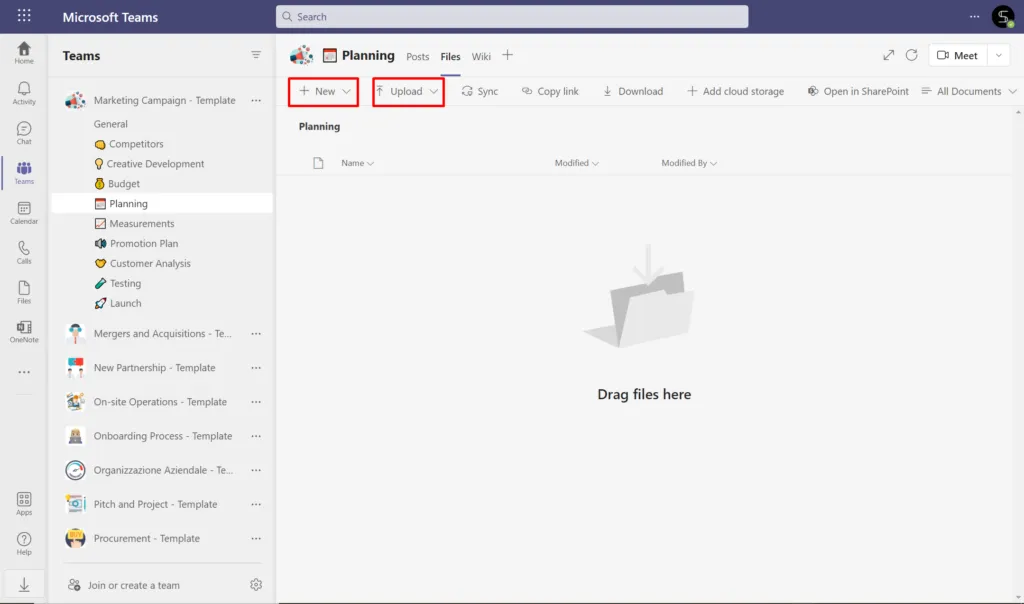Click the Download toolbar button
1024x604 pixels.
(x=633, y=91)
